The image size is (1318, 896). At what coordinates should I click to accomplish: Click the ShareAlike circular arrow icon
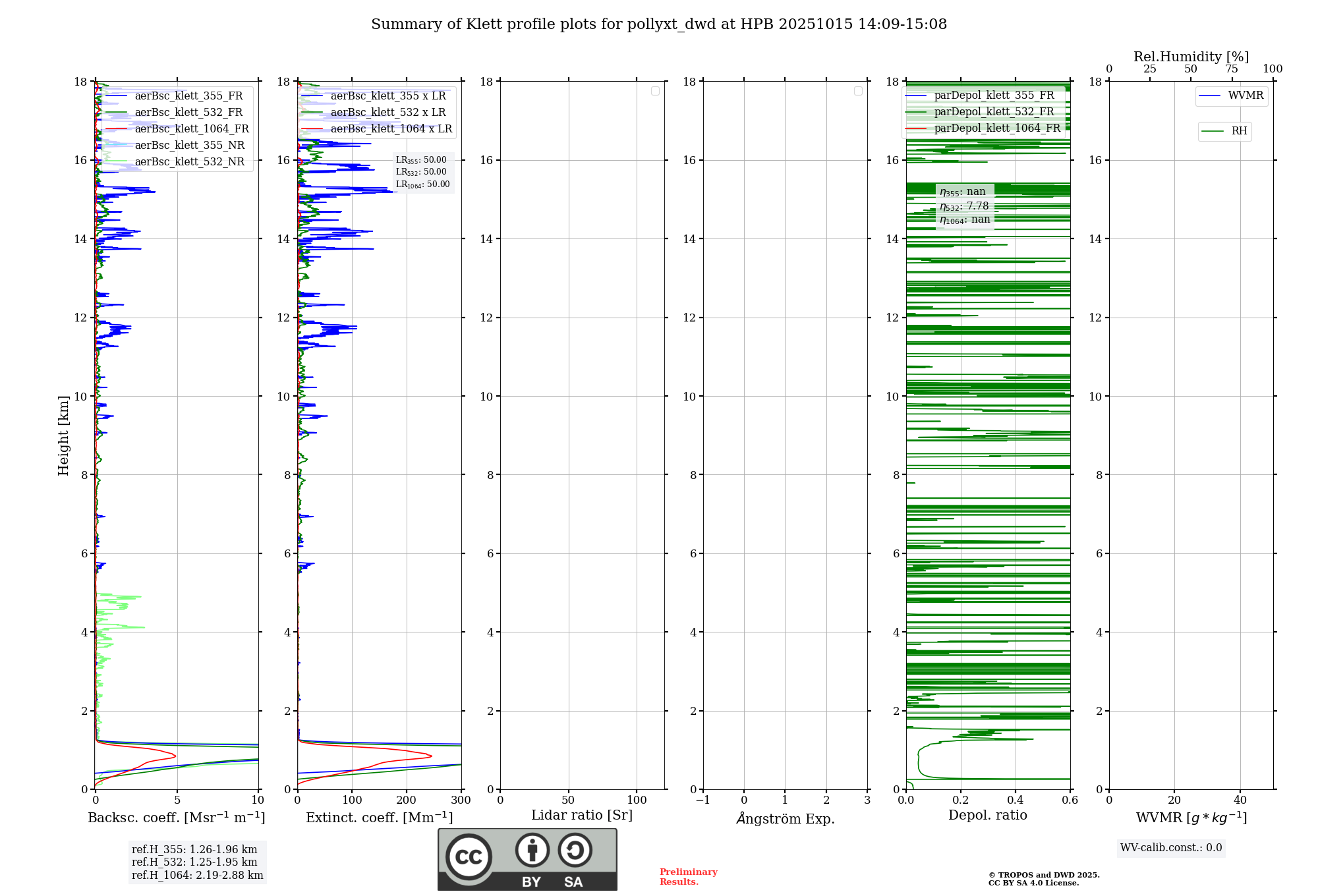point(575,850)
